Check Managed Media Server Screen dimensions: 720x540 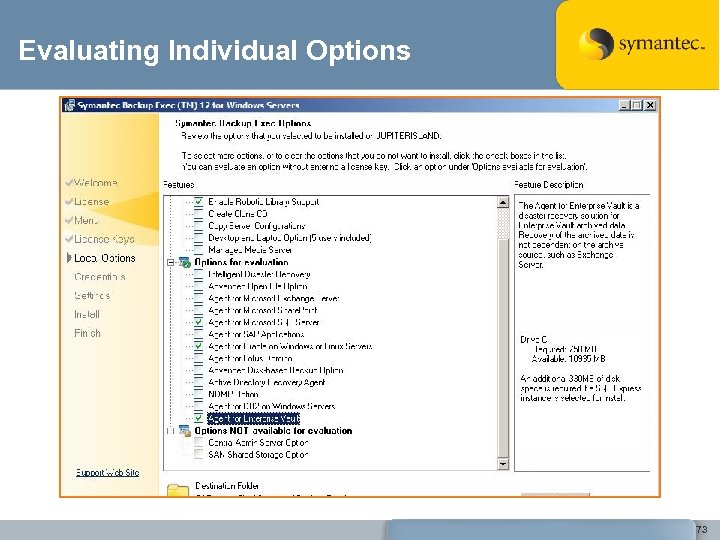click(x=198, y=250)
